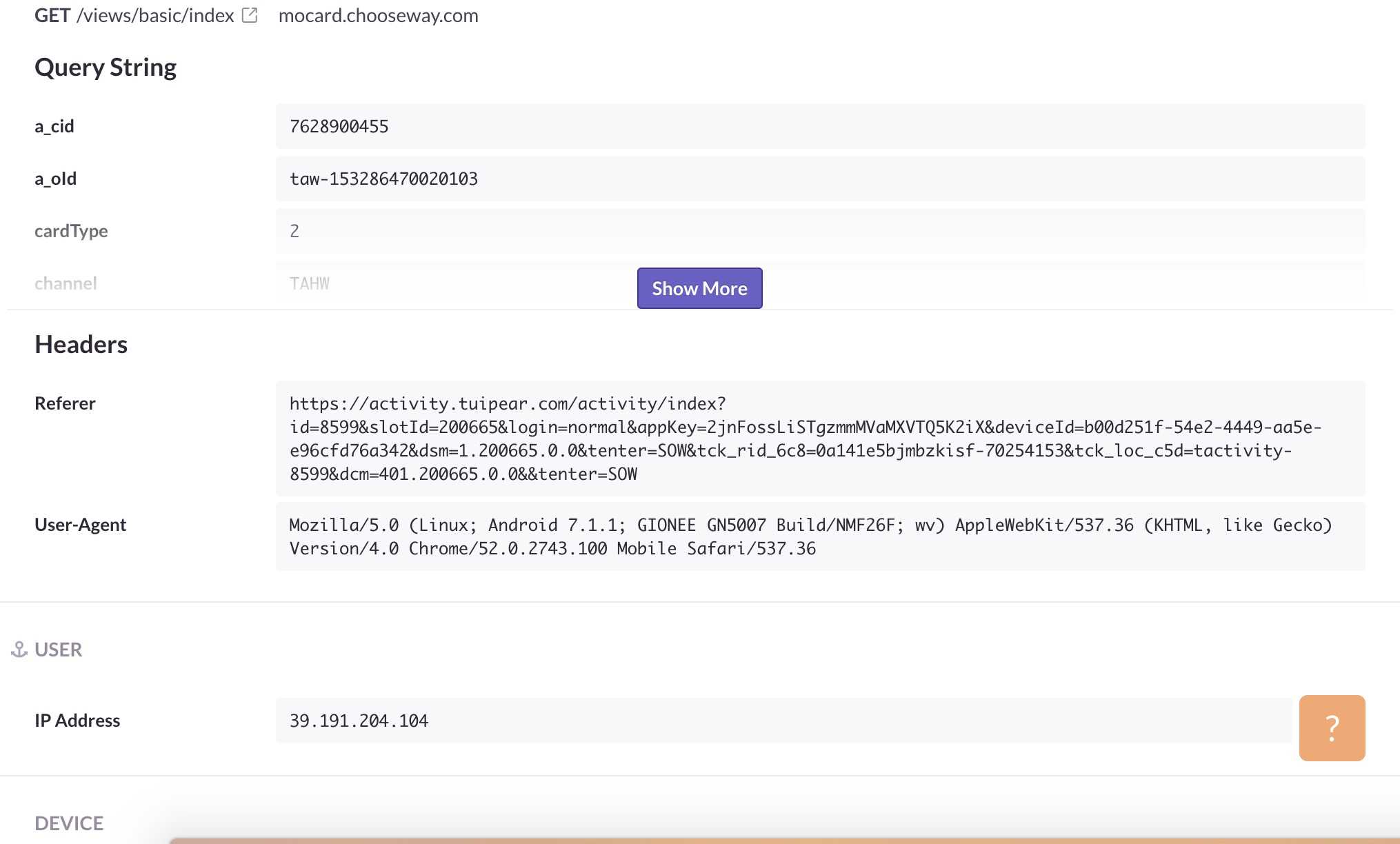Click the Show More button
The image size is (1400, 844).
[699, 288]
